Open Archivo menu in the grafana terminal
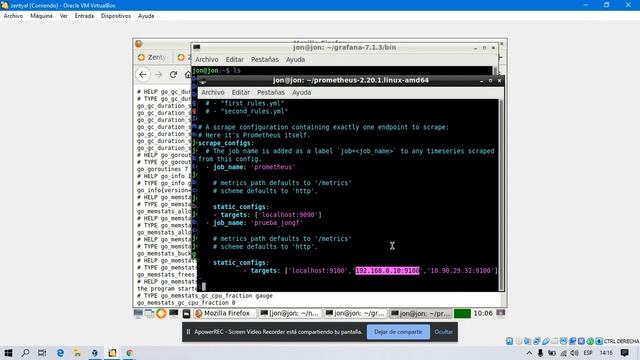The image size is (640, 360). (207, 60)
